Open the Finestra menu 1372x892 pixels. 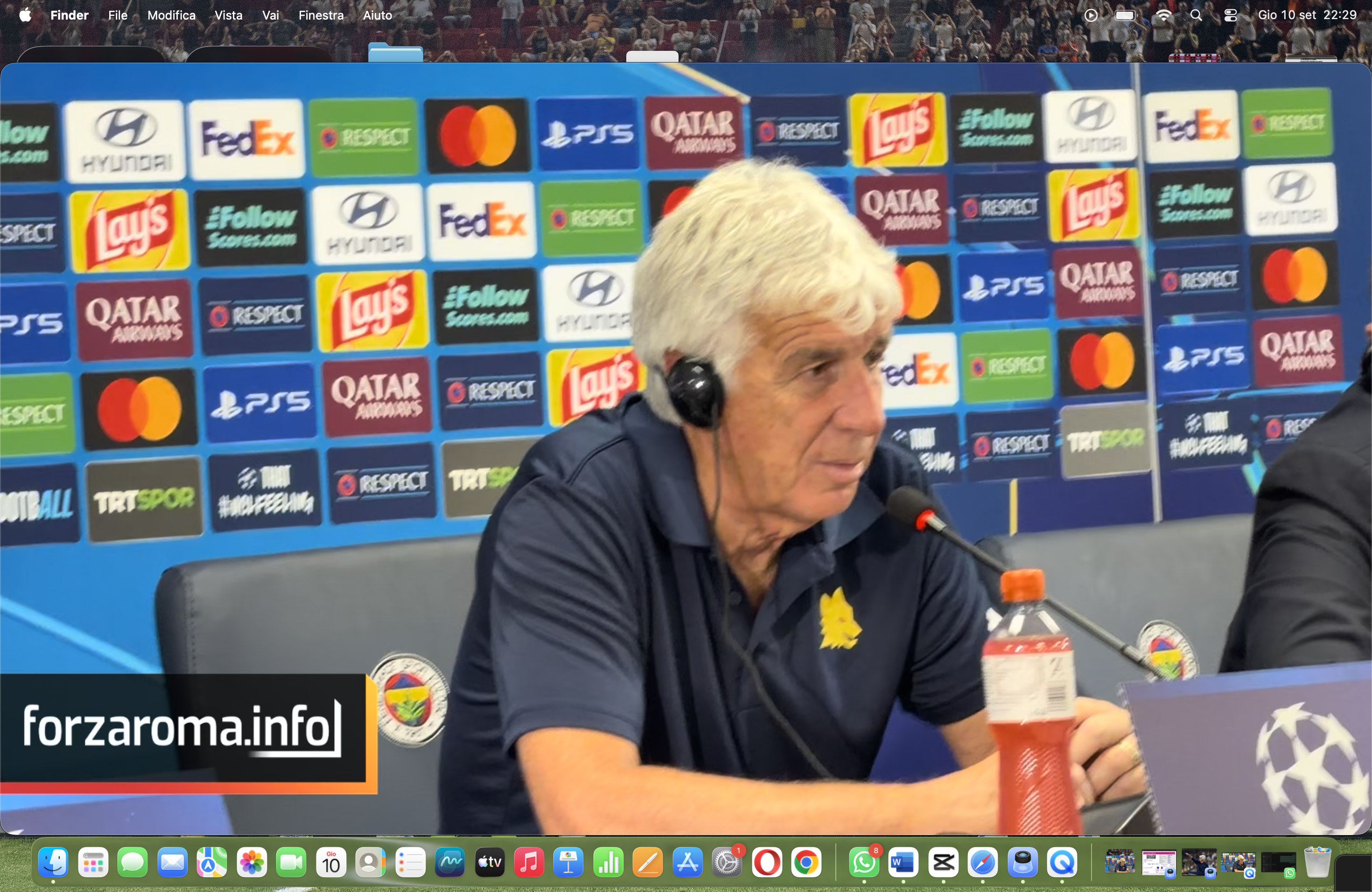point(321,15)
